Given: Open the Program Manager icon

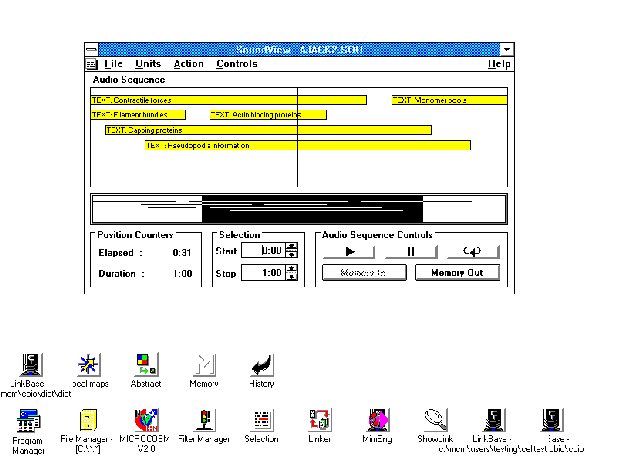Looking at the screenshot, I should (x=28, y=420).
